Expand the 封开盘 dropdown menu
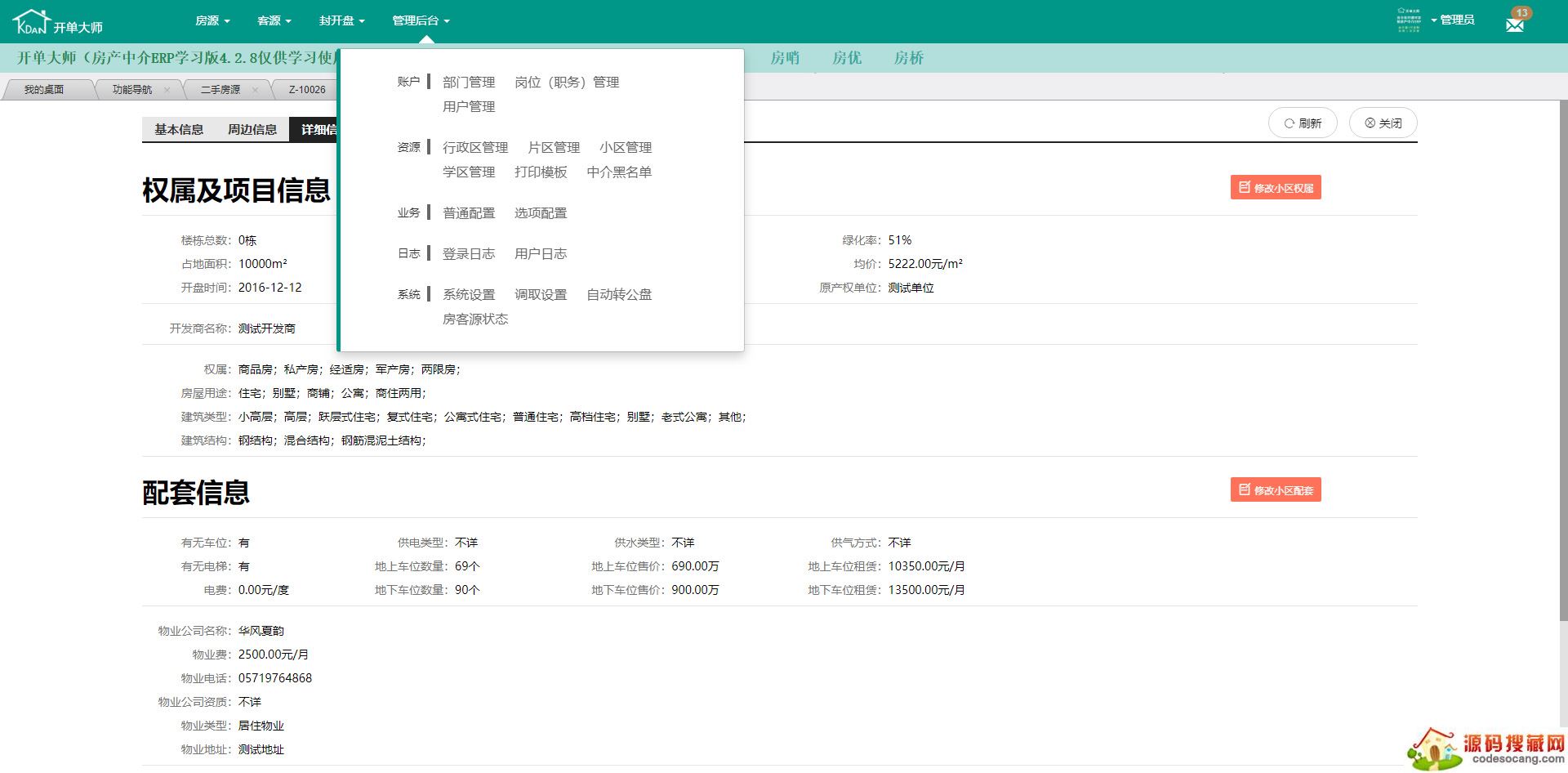Viewport: 1568px width, 773px height. [341, 20]
